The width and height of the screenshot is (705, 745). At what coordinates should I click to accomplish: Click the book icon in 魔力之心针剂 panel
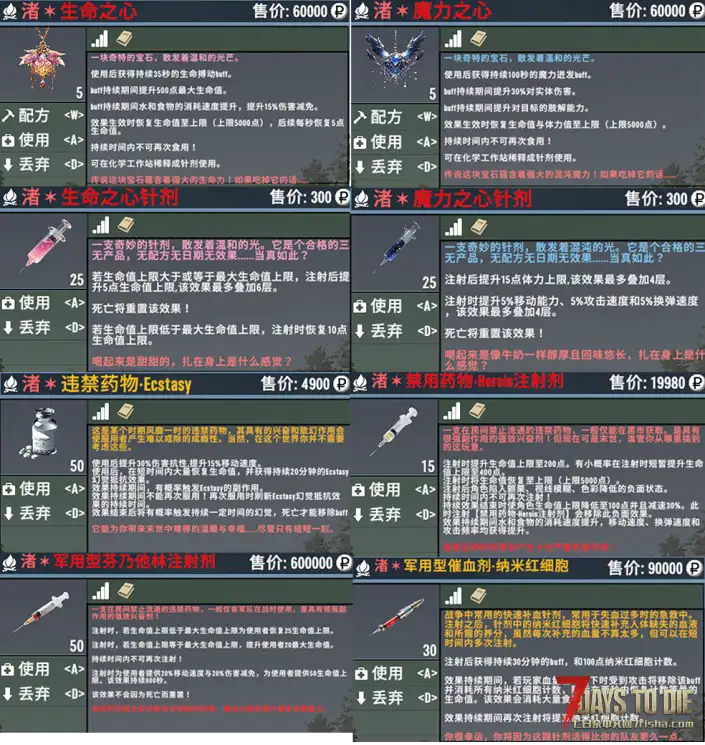(478, 227)
